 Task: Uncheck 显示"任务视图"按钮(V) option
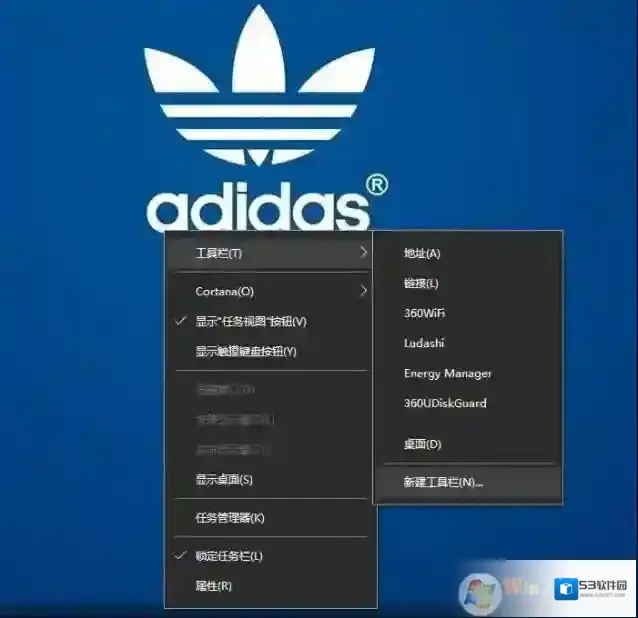point(251,321)
